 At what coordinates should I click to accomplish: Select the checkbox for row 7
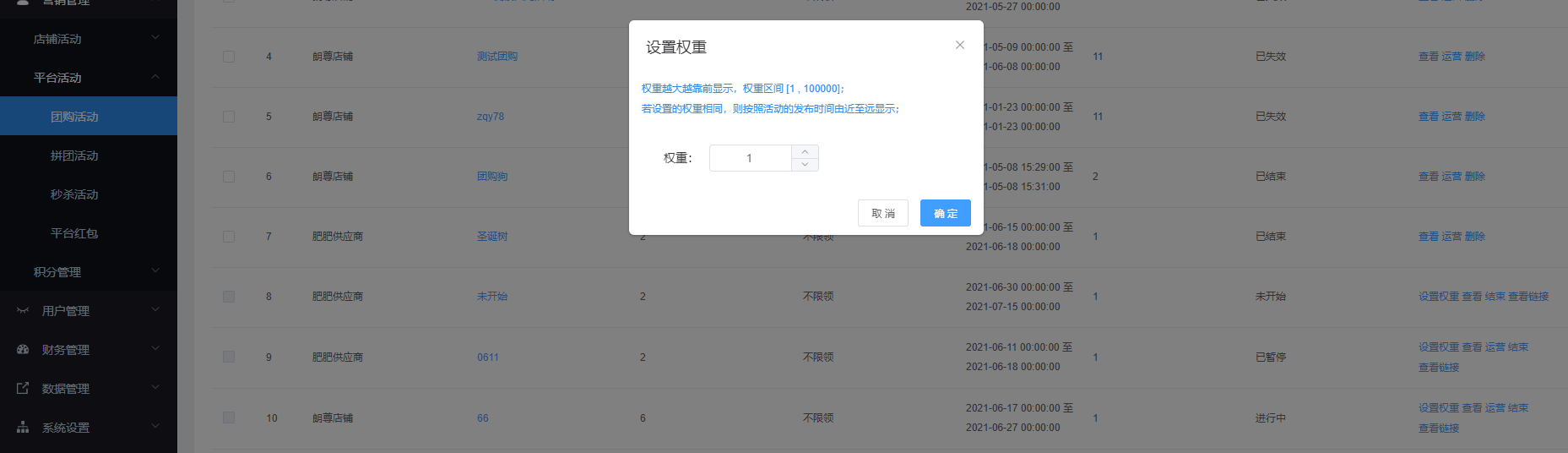click(229, 237)
